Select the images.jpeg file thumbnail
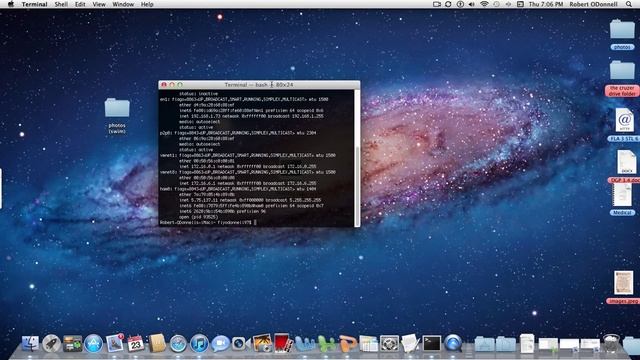 [x=623, y=287]
